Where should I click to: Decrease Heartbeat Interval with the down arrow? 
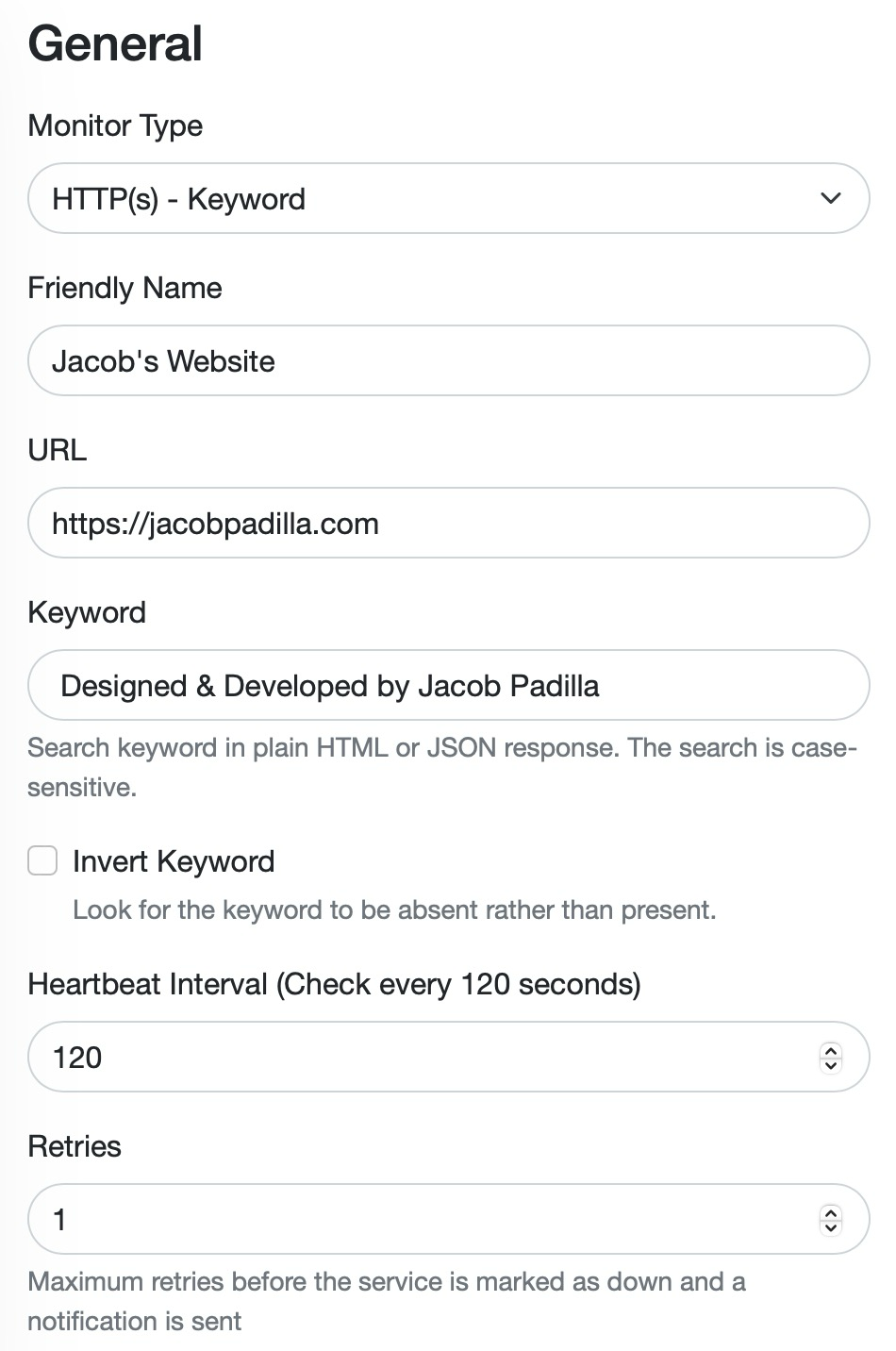tap(831, 1066)
